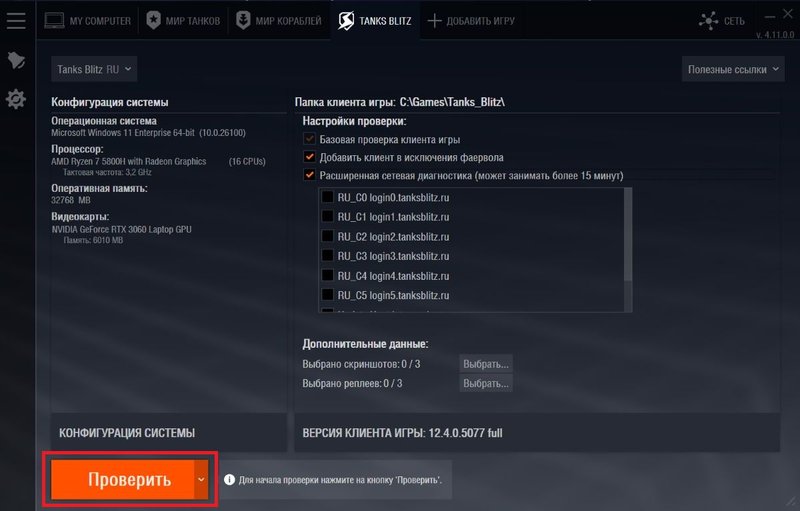Image resolution: width=800 pixels, height=511 pixels.
Task: Click the info icon beside the hint text
Action: pos(229,480)
